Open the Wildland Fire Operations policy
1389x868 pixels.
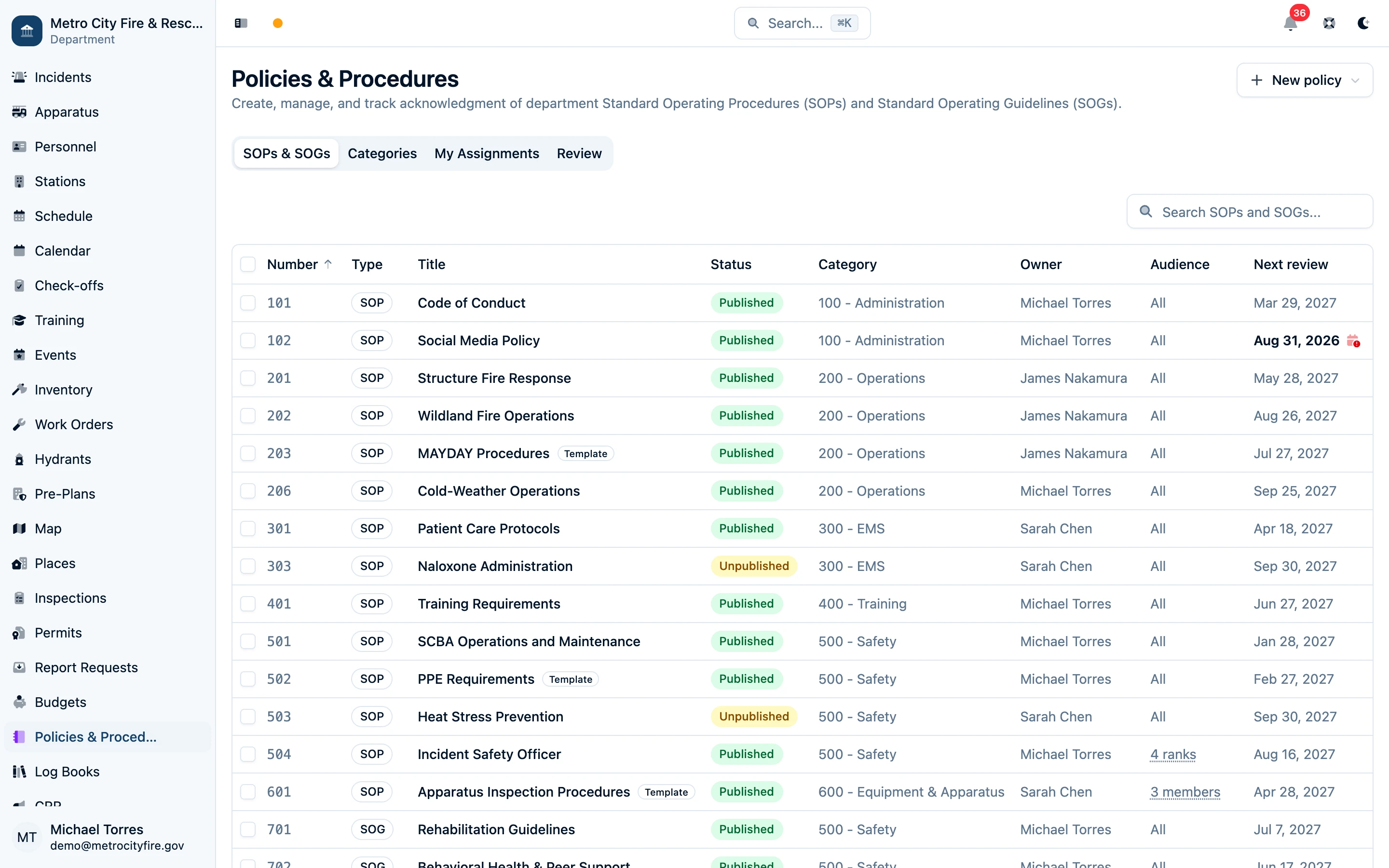(x=496, y=416)
